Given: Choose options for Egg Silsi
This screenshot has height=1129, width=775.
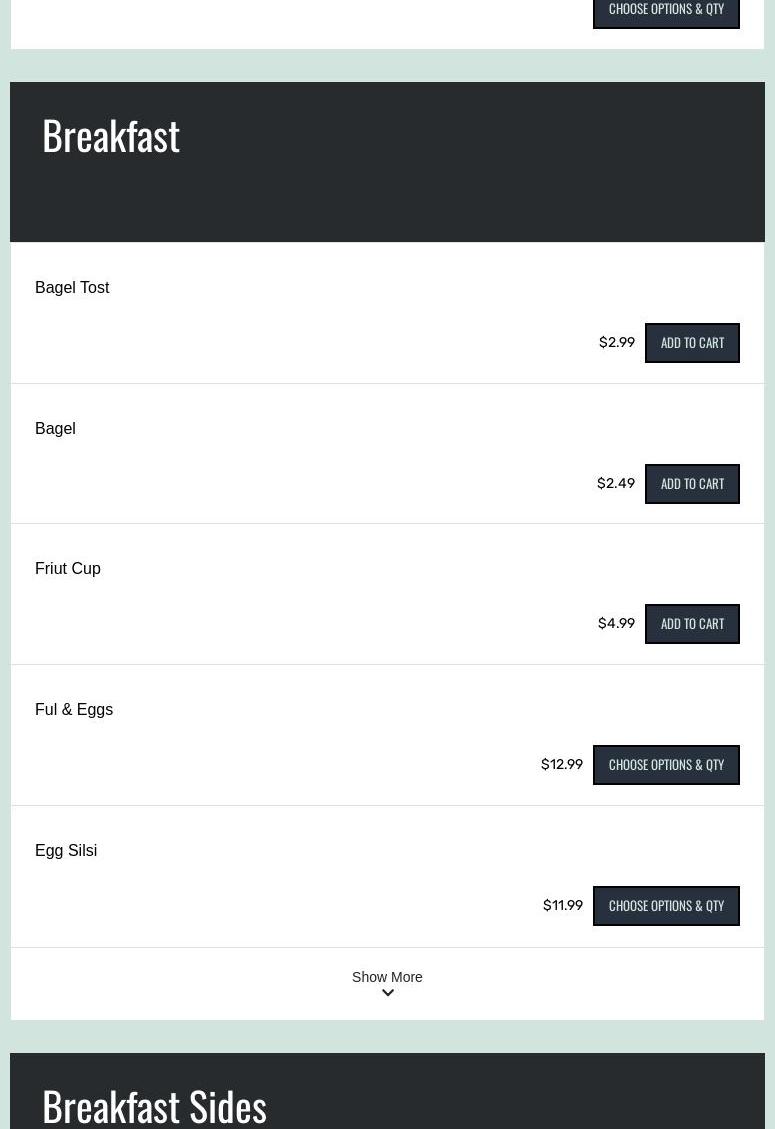Looking at the screenshot, I should (666, 906).
